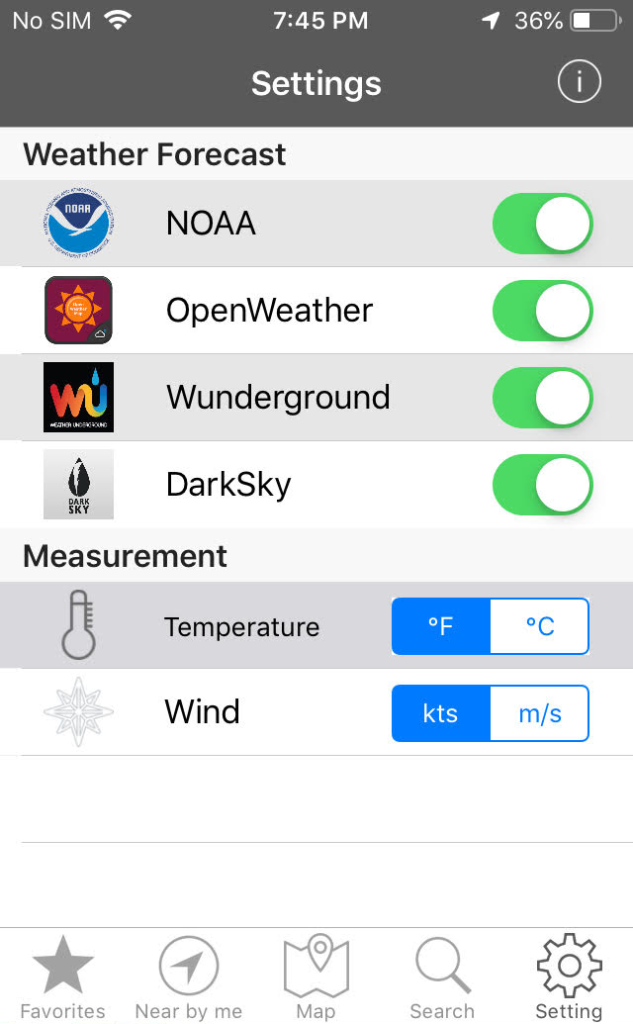Select the DarkSky icon

(78, 484)
